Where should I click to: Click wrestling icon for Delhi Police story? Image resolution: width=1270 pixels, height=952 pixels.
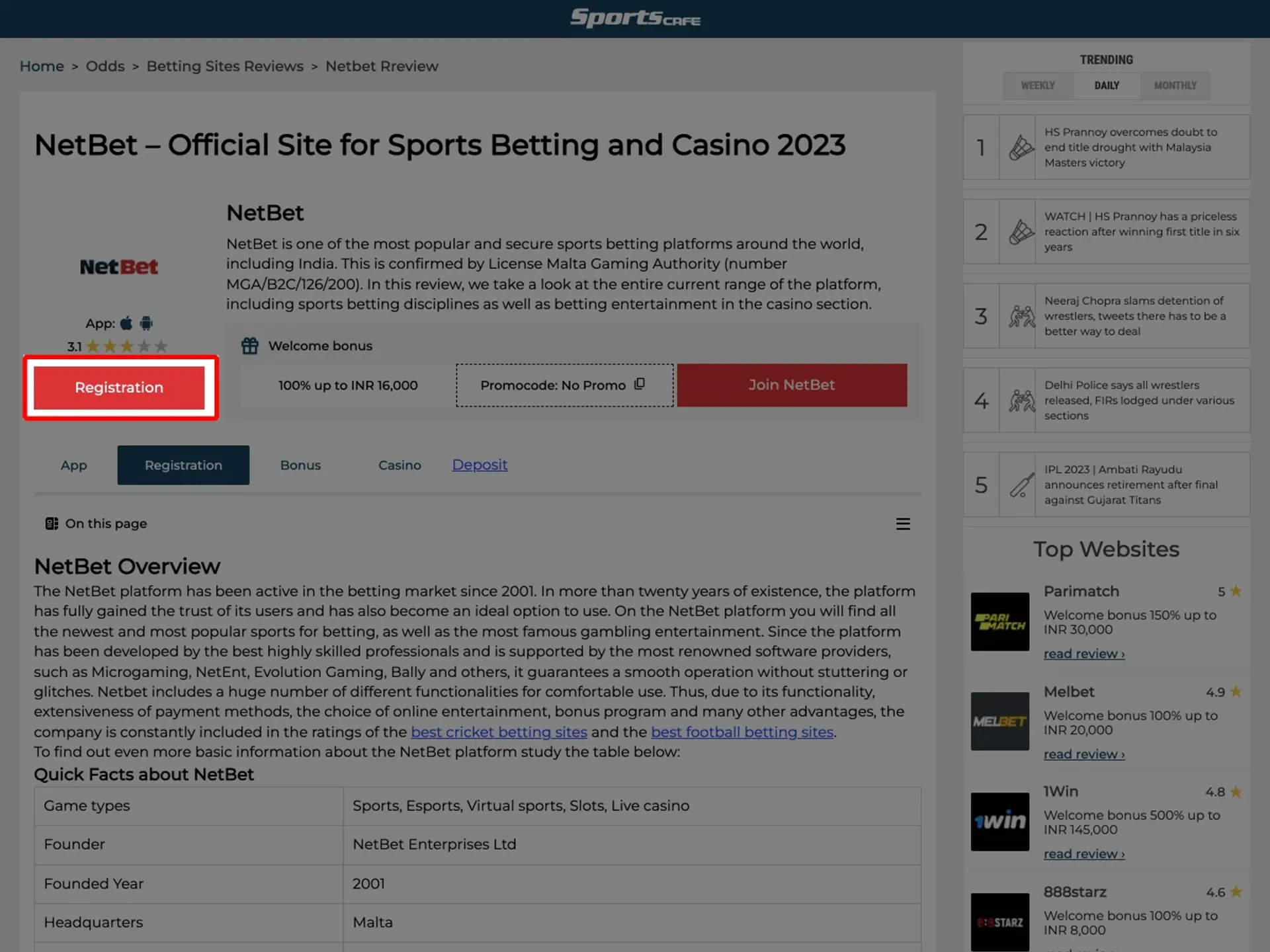pos(1021,401)
